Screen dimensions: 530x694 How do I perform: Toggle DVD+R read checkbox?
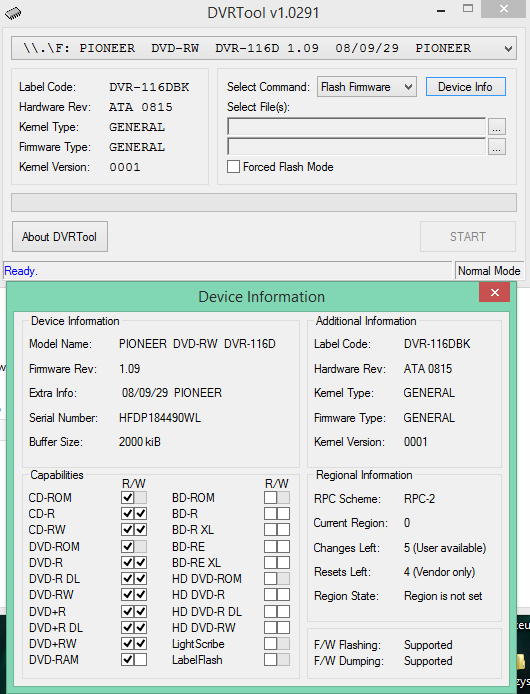pos(128,611)
